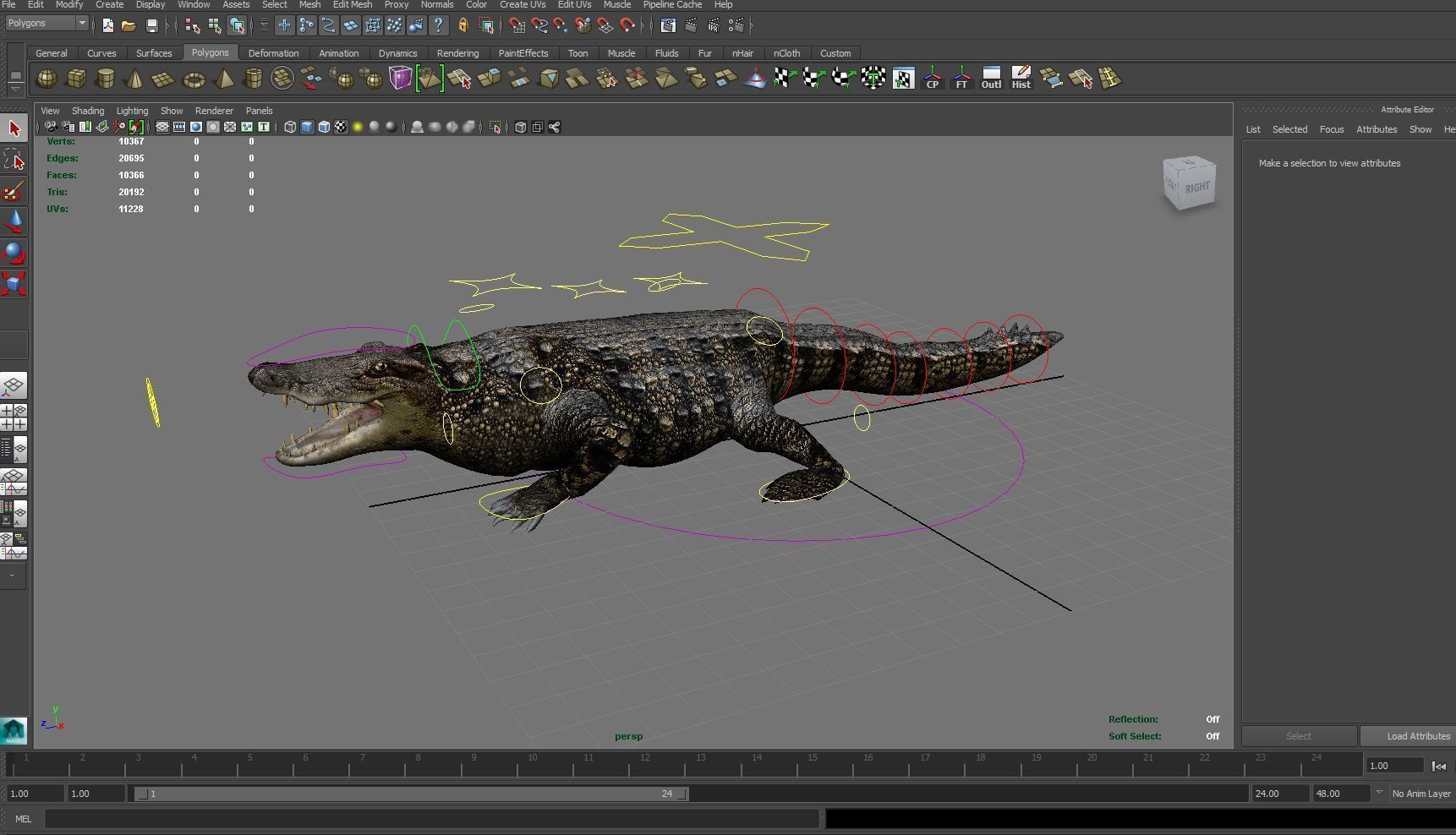Select the arrow Select tool

pos(14,128)
